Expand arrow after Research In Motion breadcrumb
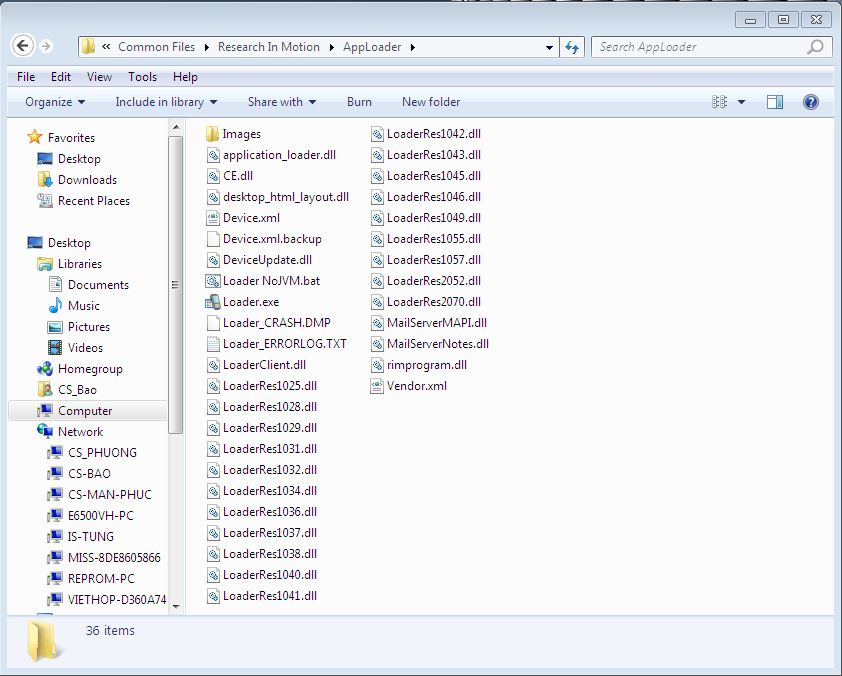The image size is (842, 676). tap(331, 47)
